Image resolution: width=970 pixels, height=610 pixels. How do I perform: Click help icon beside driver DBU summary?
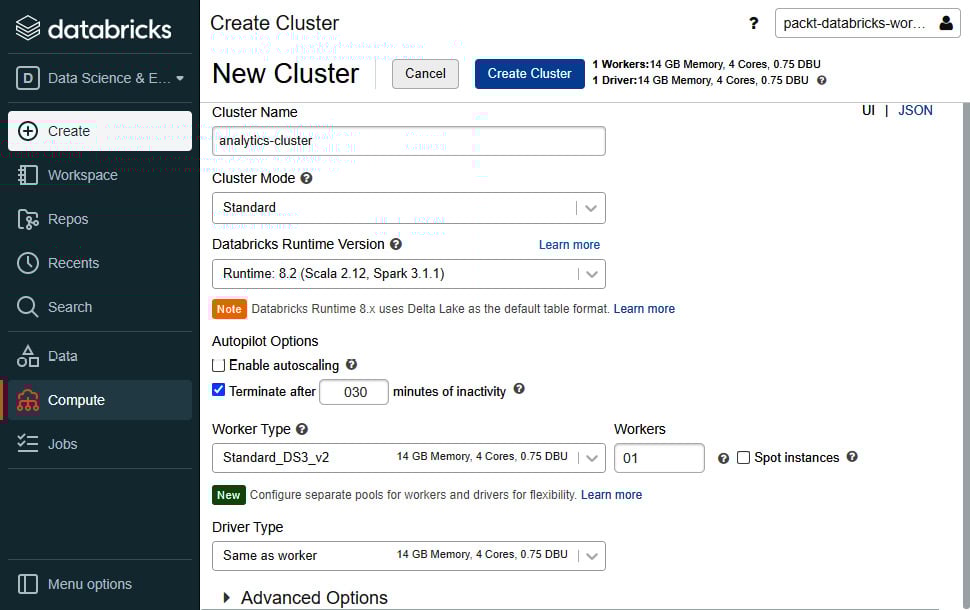tap(822, 80)
